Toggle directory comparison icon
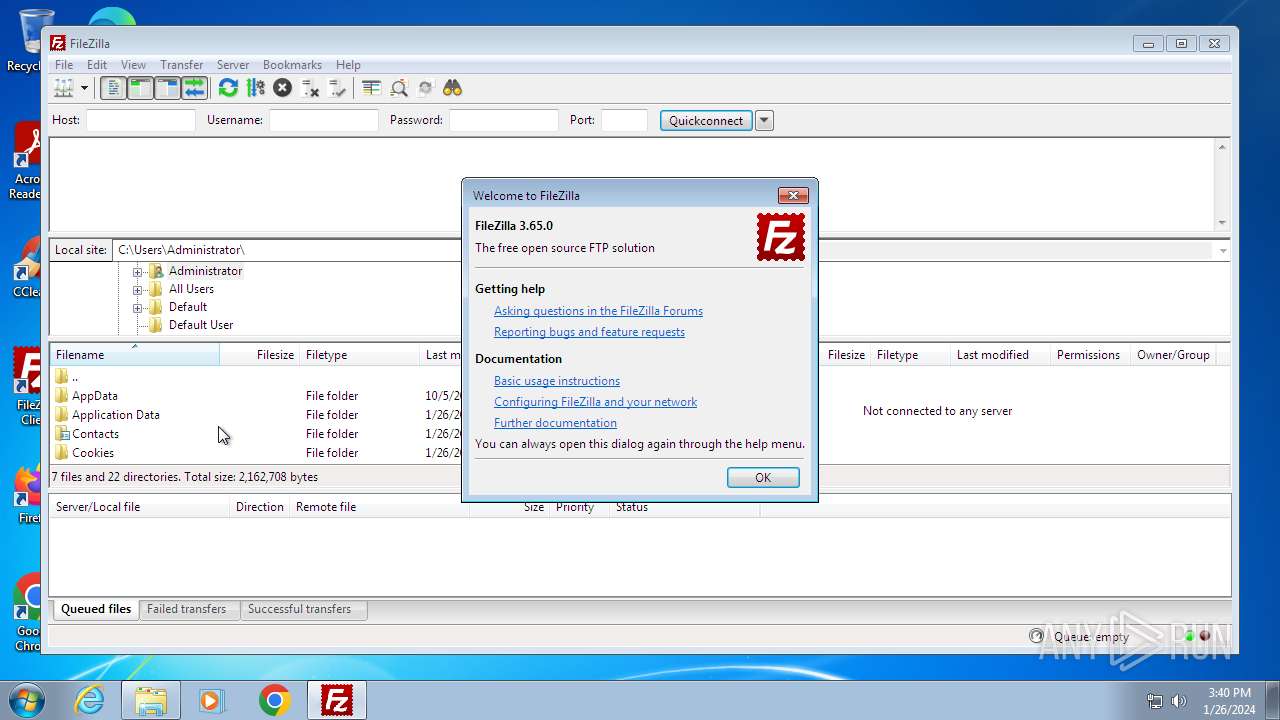The image size is (1280, 720). tap(399, 88)
